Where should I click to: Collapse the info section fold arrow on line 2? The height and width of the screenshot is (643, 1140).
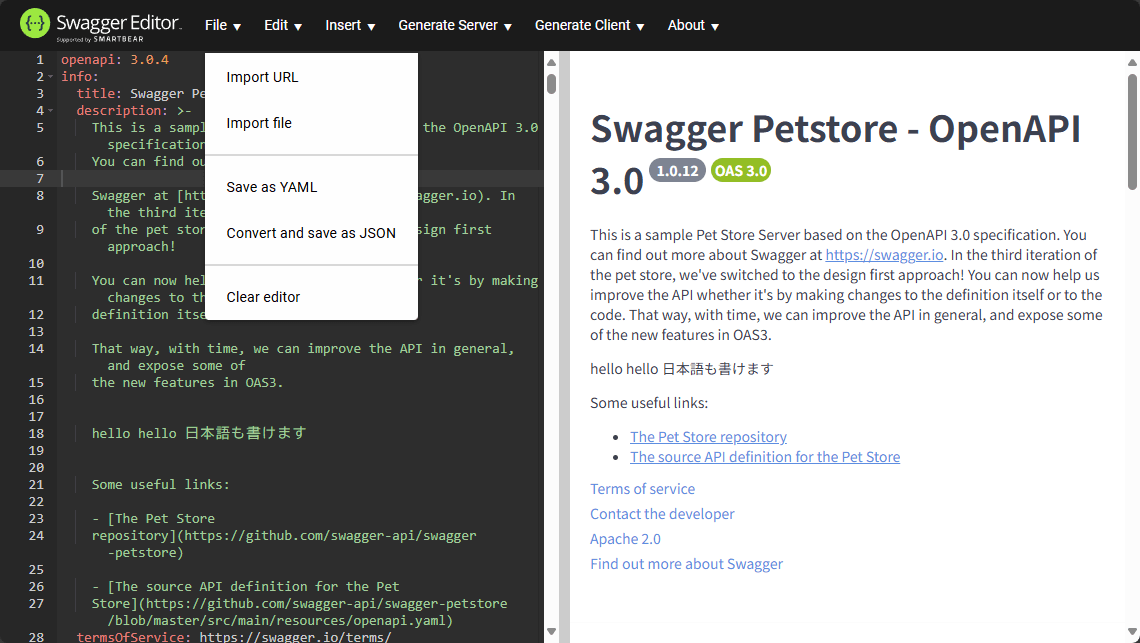point(49,76)
